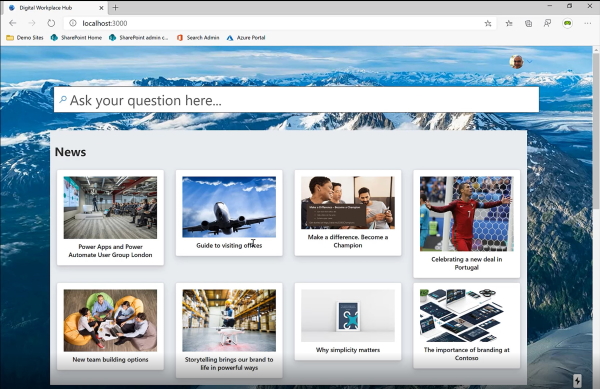Click Celebrating a new deal in Portugal title
The image size is (600, 389).
(466, 263)
